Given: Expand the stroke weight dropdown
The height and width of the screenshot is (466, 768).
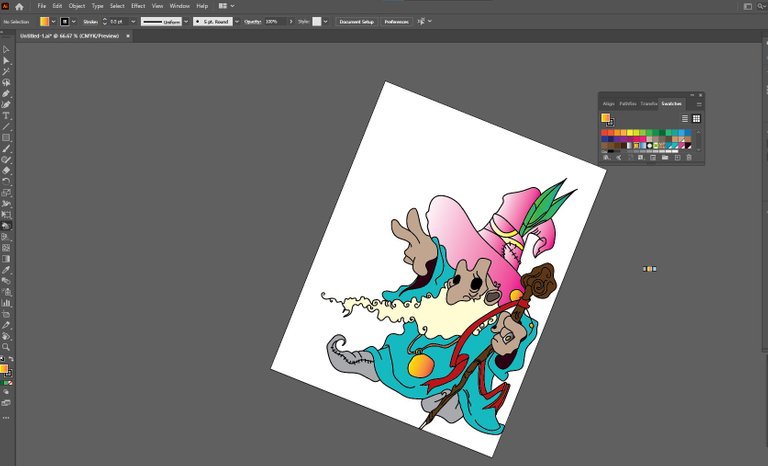Looking at the screenshot, I should pyautogui.click(x=133, y=22).
